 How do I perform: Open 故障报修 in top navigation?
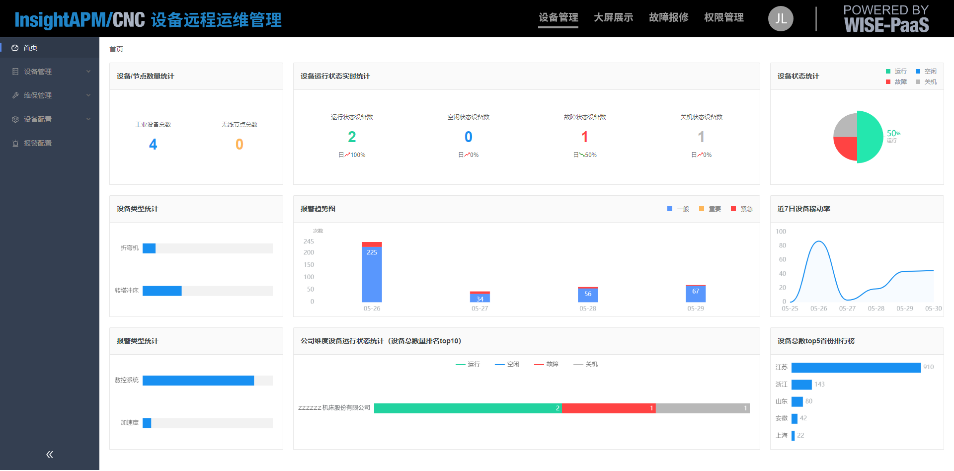coord(669,17)
